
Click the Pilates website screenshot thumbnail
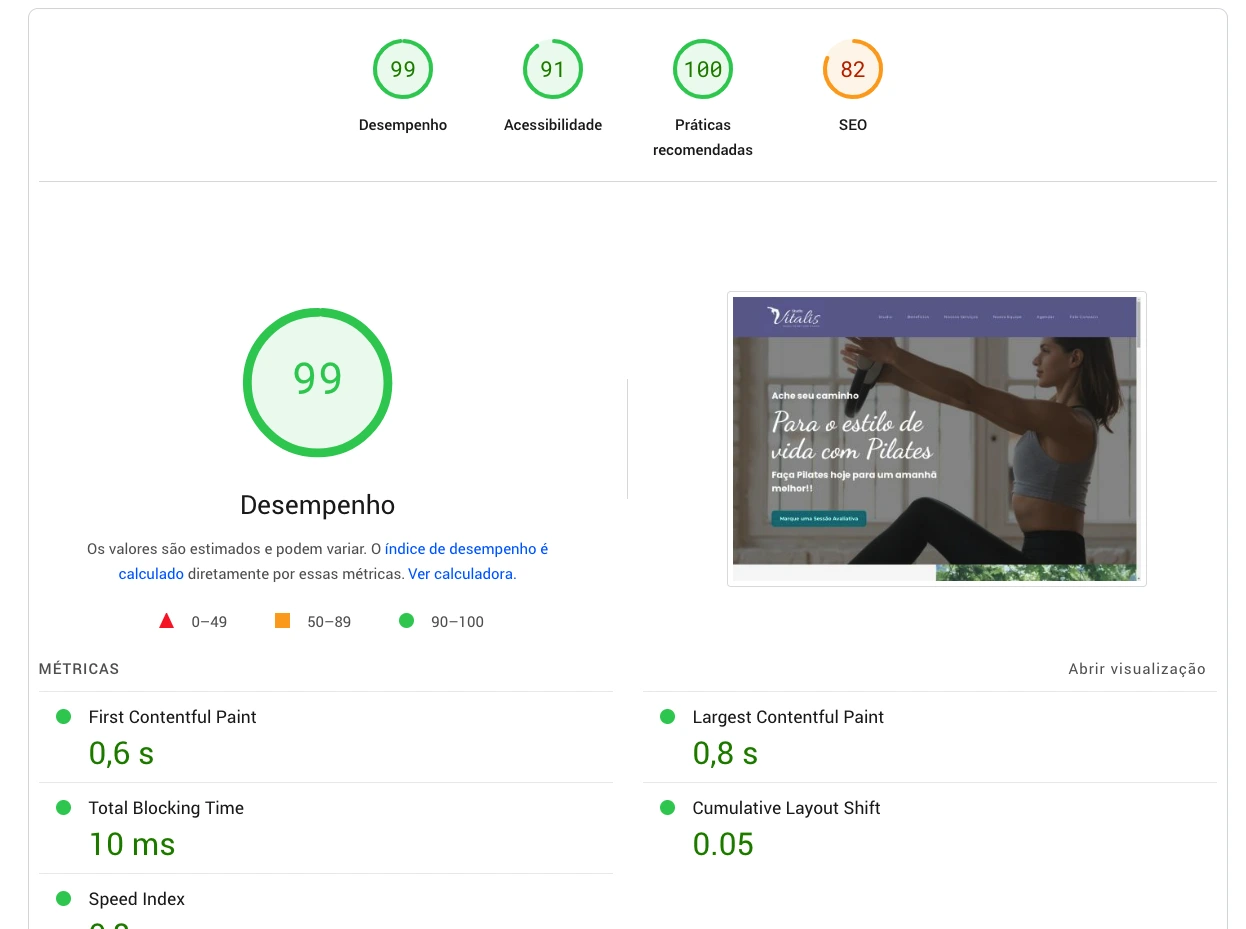936,438
